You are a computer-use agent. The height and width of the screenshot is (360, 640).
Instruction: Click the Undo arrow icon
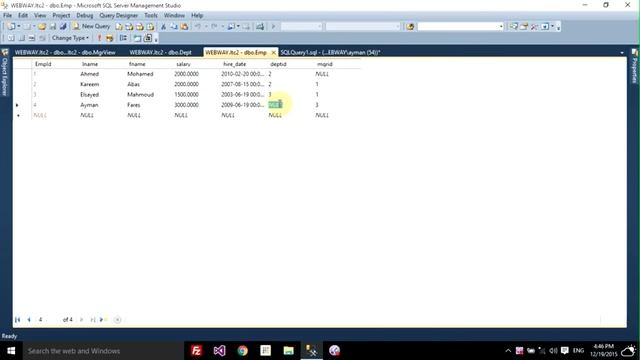[x=198, y=27]
